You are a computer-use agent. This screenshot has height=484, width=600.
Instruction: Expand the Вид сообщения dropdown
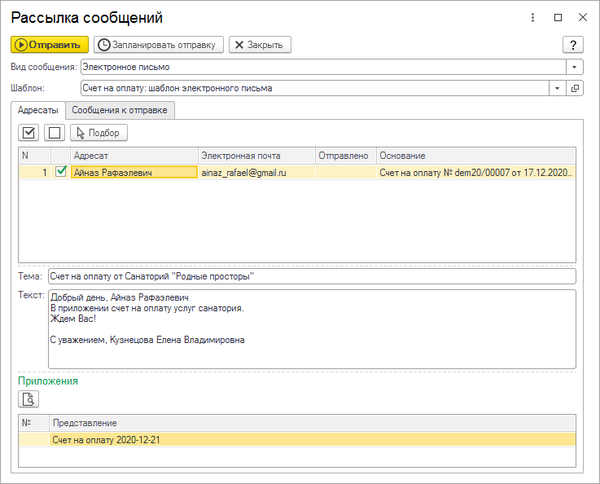click(575, 66)
